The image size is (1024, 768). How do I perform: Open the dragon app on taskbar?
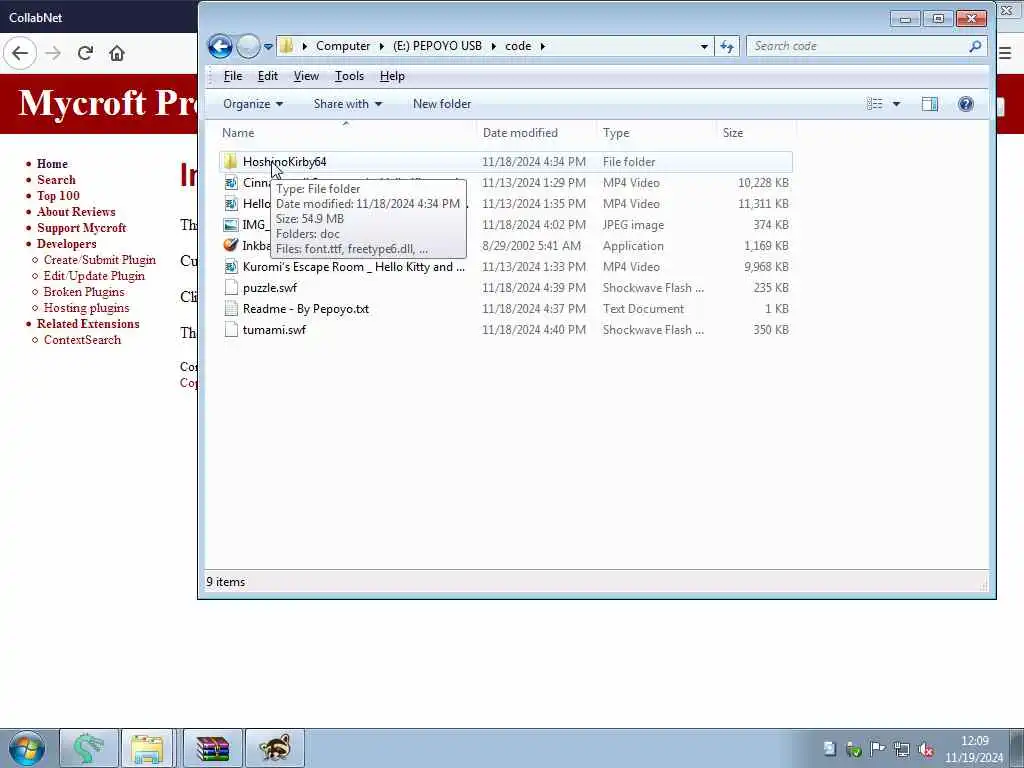(89, 748)
